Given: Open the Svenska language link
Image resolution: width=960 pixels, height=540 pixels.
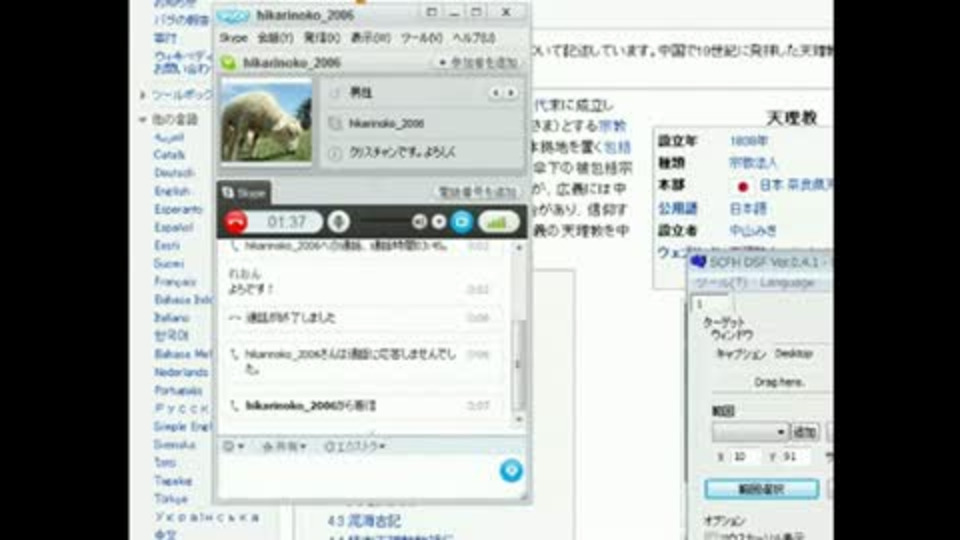Looking at the screenshot, I should [174, 444].
